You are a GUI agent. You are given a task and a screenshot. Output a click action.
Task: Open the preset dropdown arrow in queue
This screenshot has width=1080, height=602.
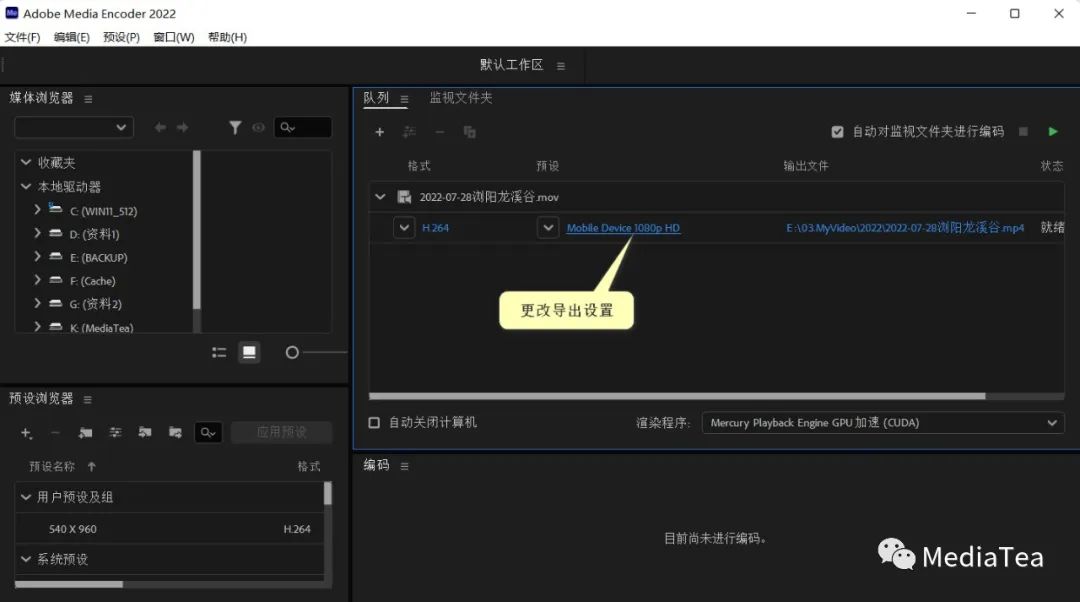(x=548, y=227)
